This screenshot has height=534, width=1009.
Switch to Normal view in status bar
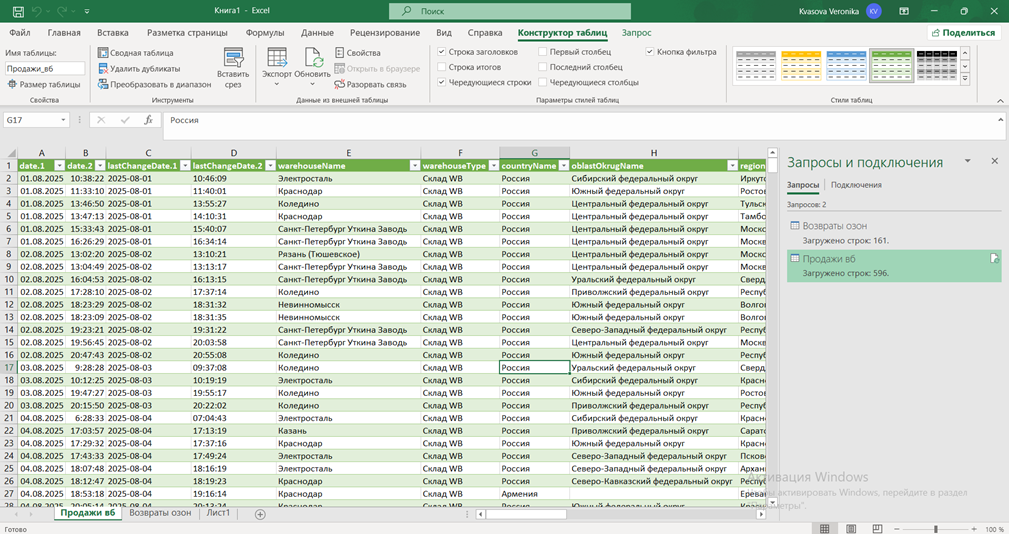(x=824, y=529)
